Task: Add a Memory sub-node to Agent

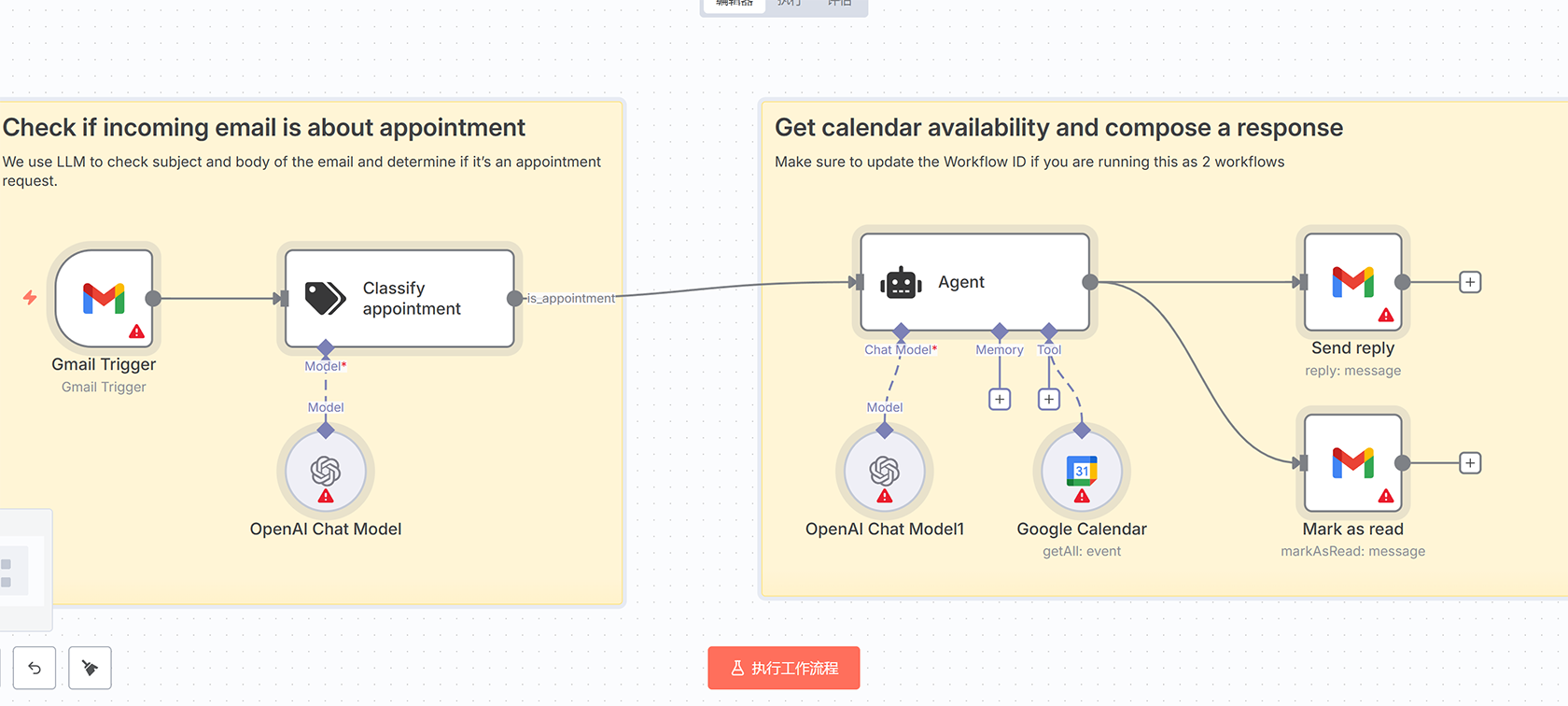Action: coord(1000,400)
